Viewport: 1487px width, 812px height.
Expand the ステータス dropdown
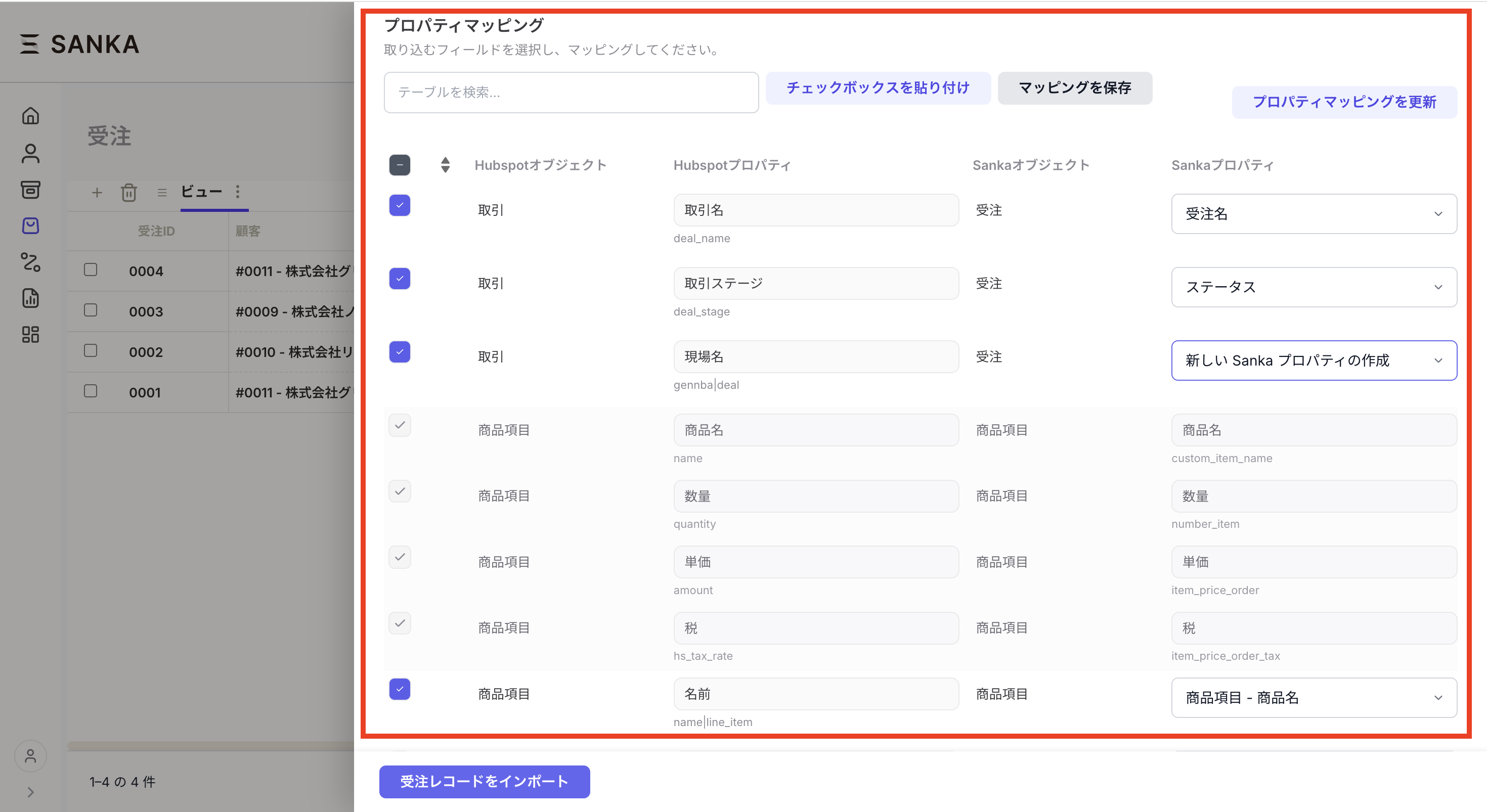(x=1313, y=287)
